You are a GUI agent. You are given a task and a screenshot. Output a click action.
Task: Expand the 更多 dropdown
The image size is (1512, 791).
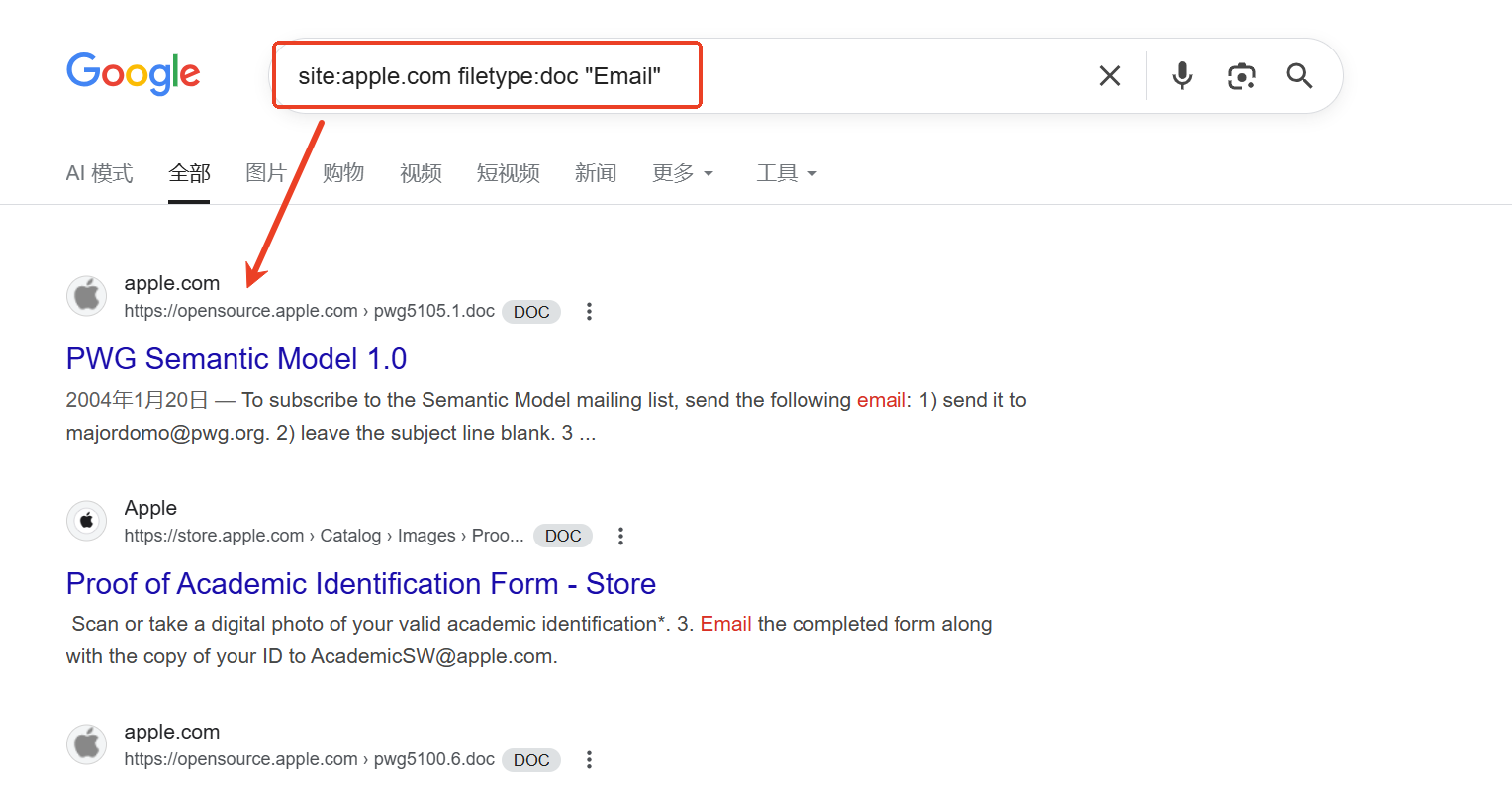(x=682, y=173)
